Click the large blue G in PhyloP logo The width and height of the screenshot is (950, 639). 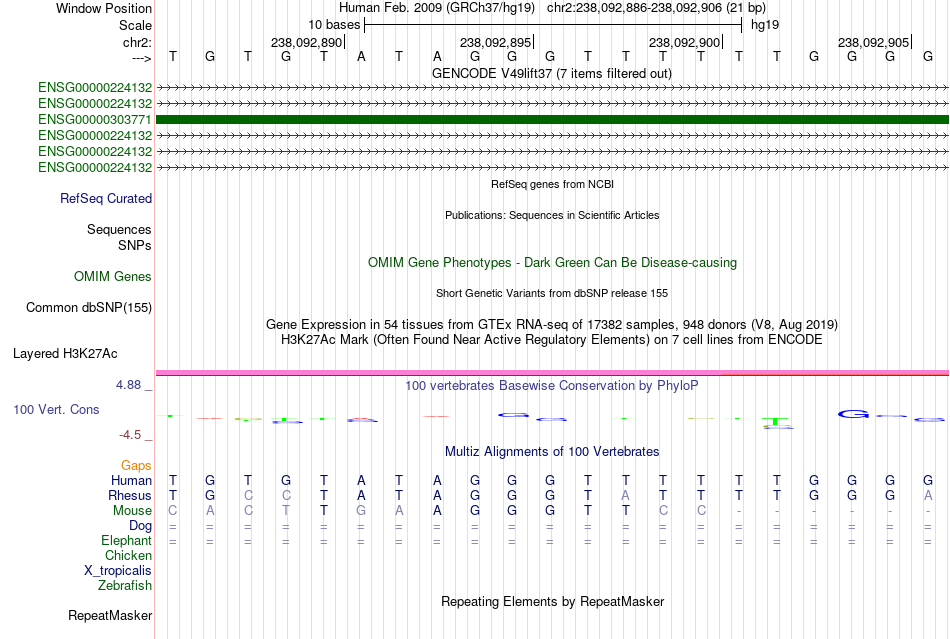coord(854,414)
